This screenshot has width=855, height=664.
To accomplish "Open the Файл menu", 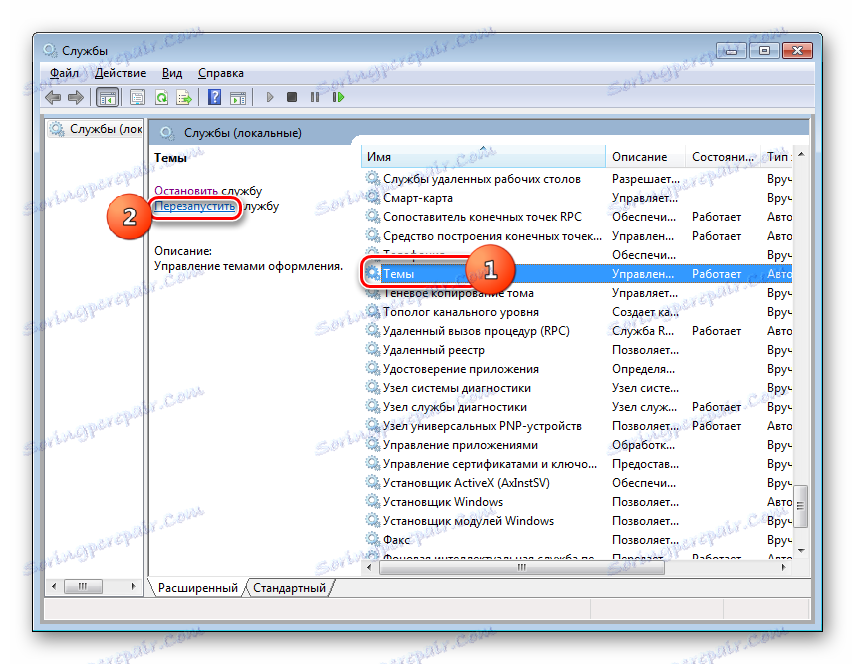I will click(x=64, y=73).
